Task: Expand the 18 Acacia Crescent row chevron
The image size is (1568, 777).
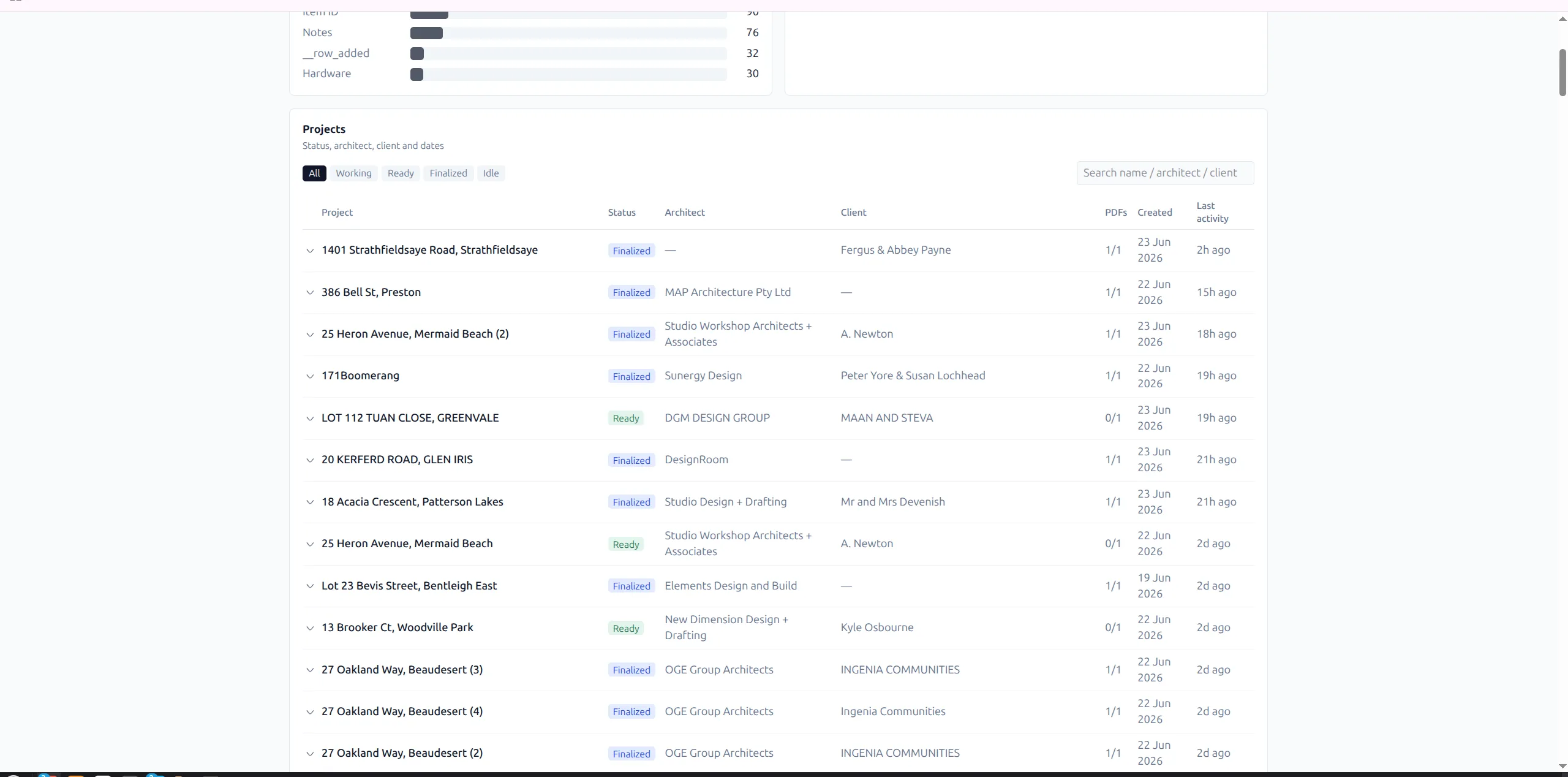Action: pos(310,502)
